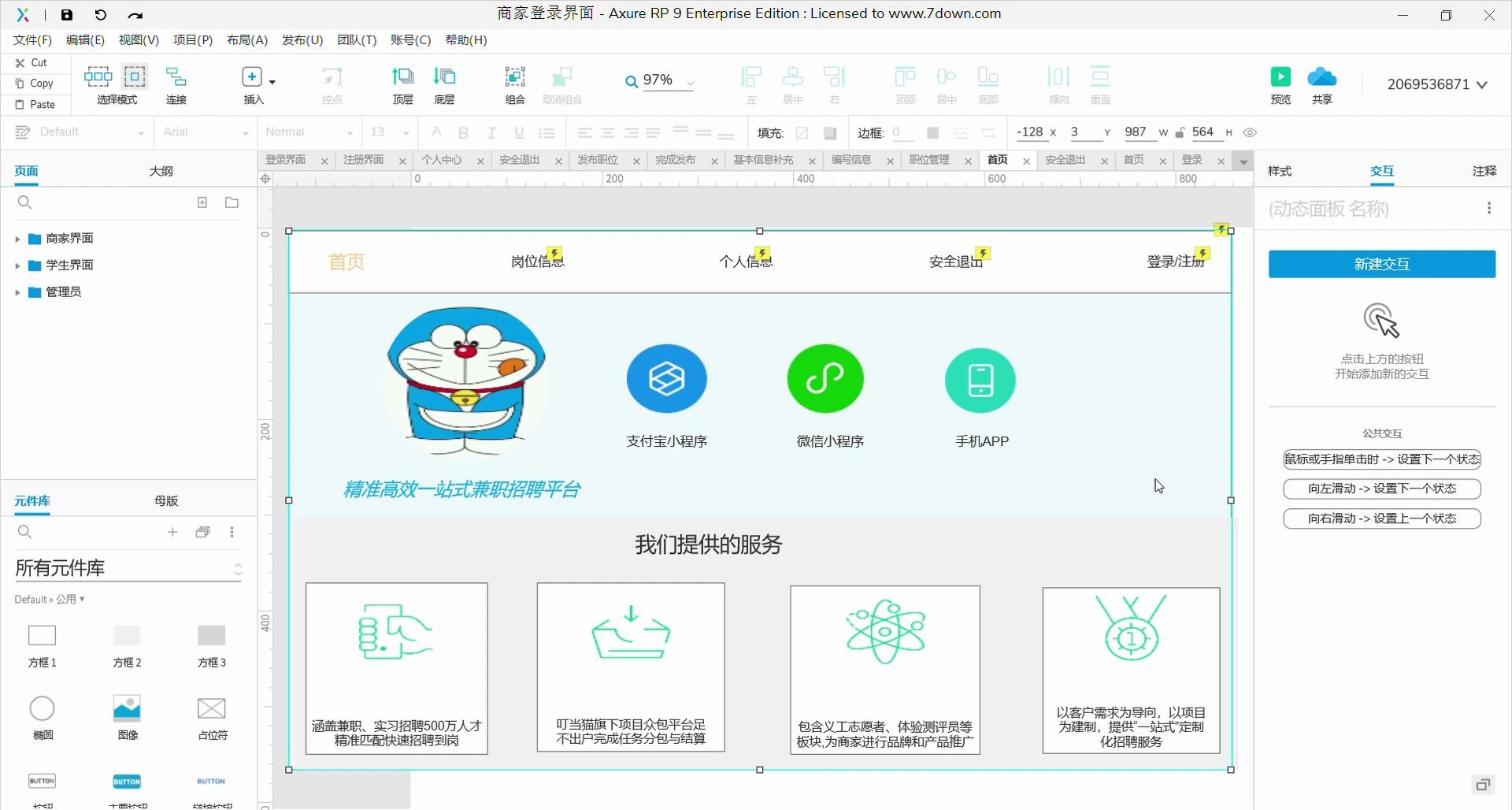The width and height of the screenshot is (1512, 810).
Task: Select the 占位符 placeholder widget
Action: click(x=212, y=717)
